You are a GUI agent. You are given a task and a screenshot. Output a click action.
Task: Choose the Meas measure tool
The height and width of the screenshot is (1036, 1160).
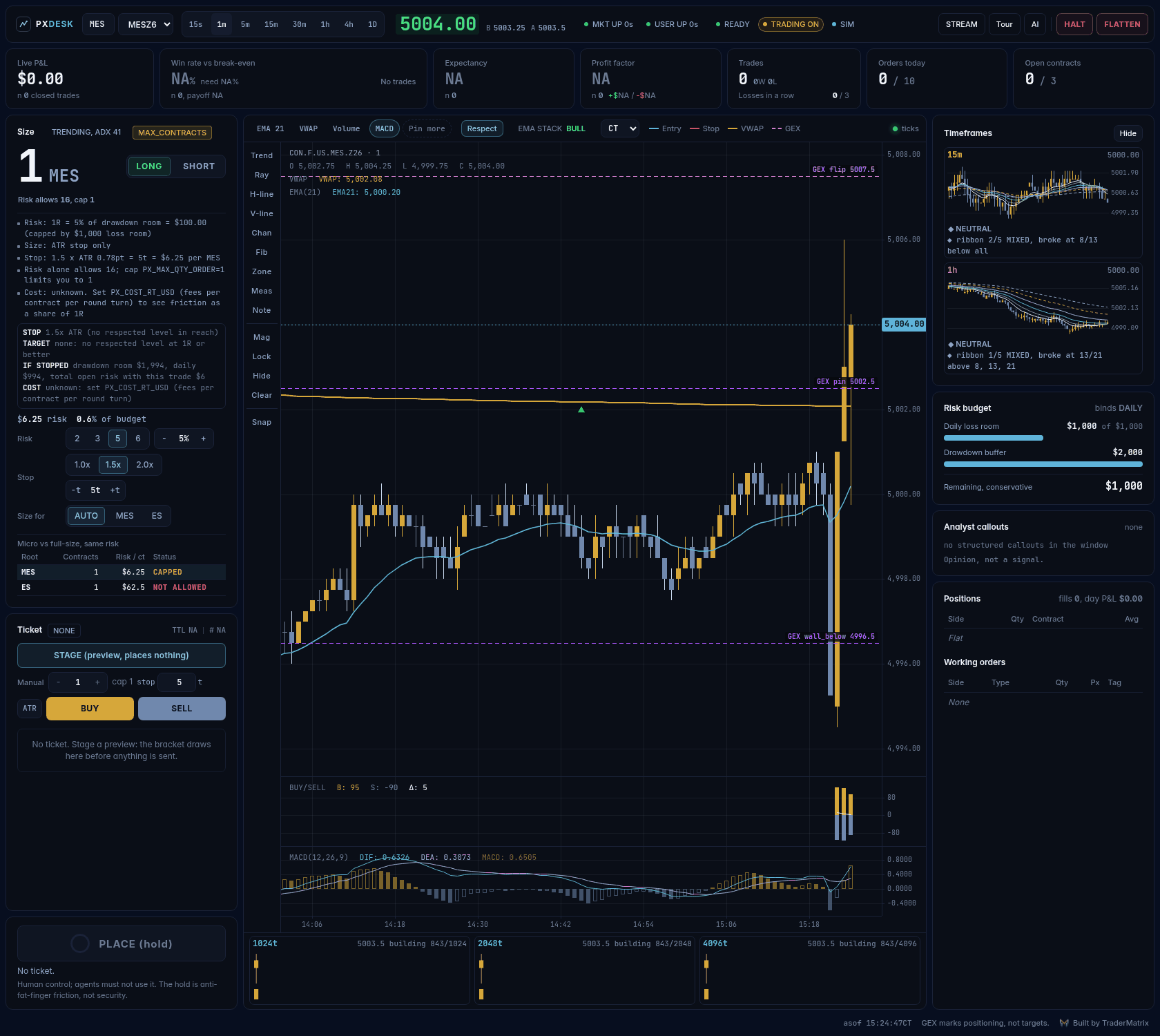262,291
